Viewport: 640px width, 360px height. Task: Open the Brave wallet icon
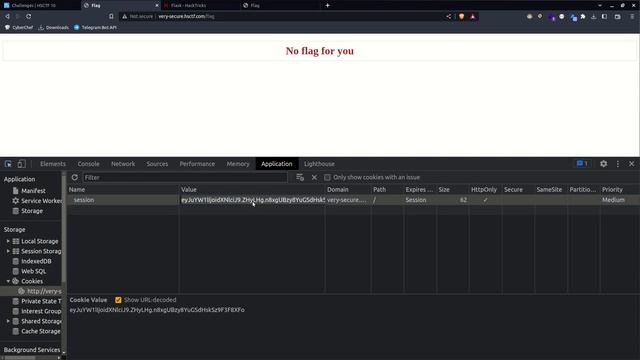pos(618,16)
